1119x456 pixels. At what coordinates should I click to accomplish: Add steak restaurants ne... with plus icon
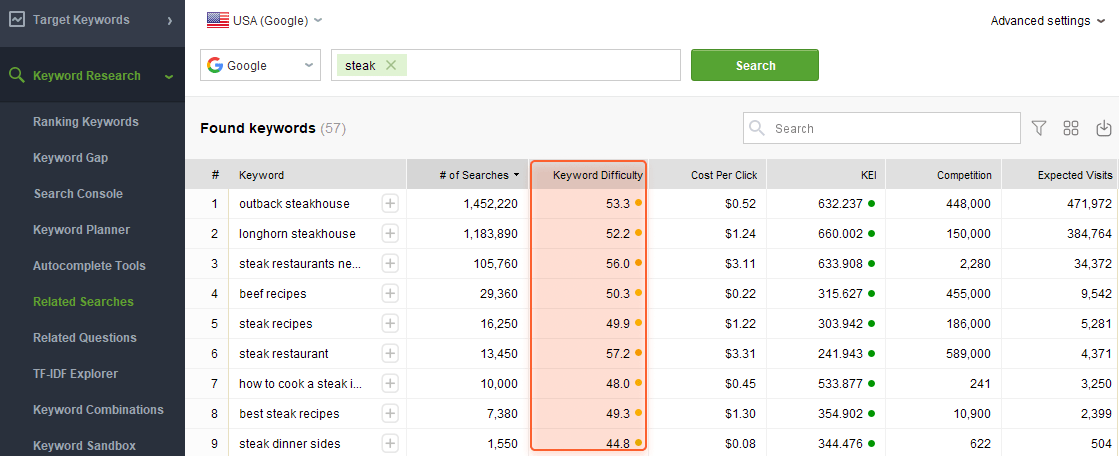tap(390, 264)
